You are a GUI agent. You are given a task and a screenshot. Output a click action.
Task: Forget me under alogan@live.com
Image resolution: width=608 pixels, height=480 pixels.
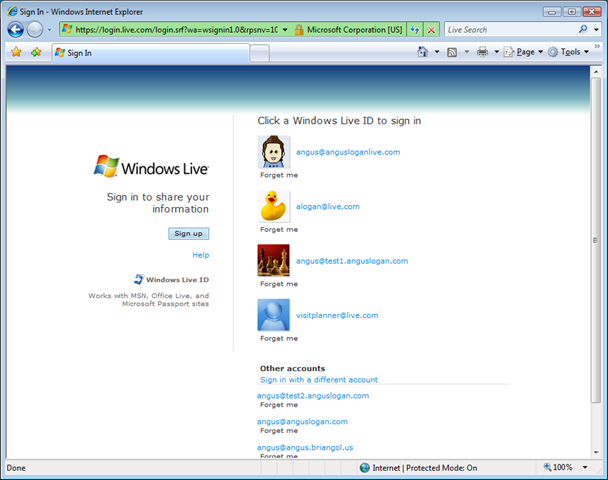pos(279,229)
